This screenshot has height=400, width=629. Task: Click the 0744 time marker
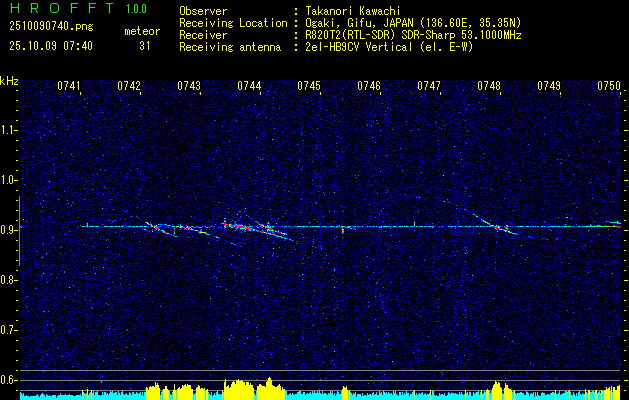[x=249, y=87]
